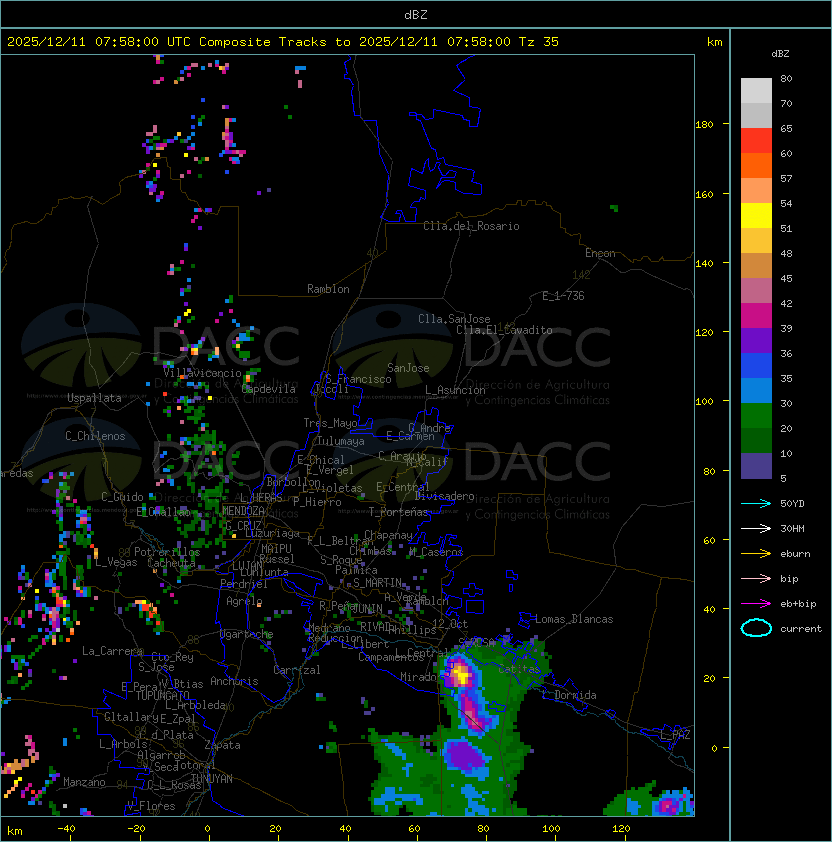Click the 'current' legend label

pyautogui.click(x=801, y=629)
